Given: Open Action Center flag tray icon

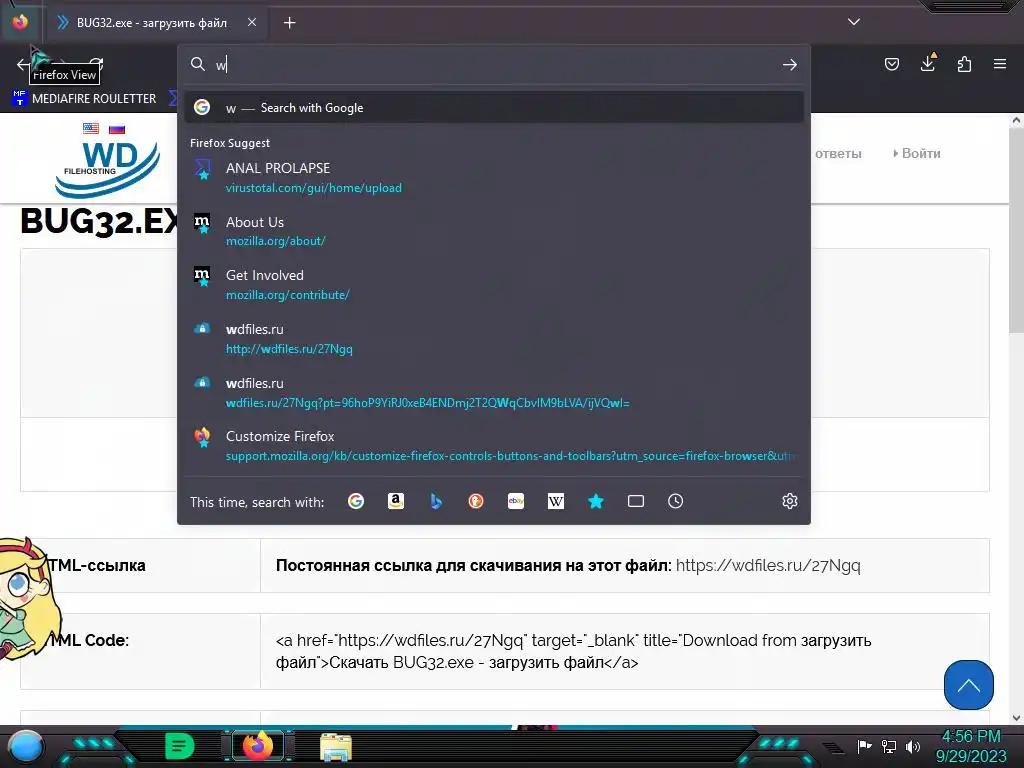Looking at the screenshot, I should point(864,746).
